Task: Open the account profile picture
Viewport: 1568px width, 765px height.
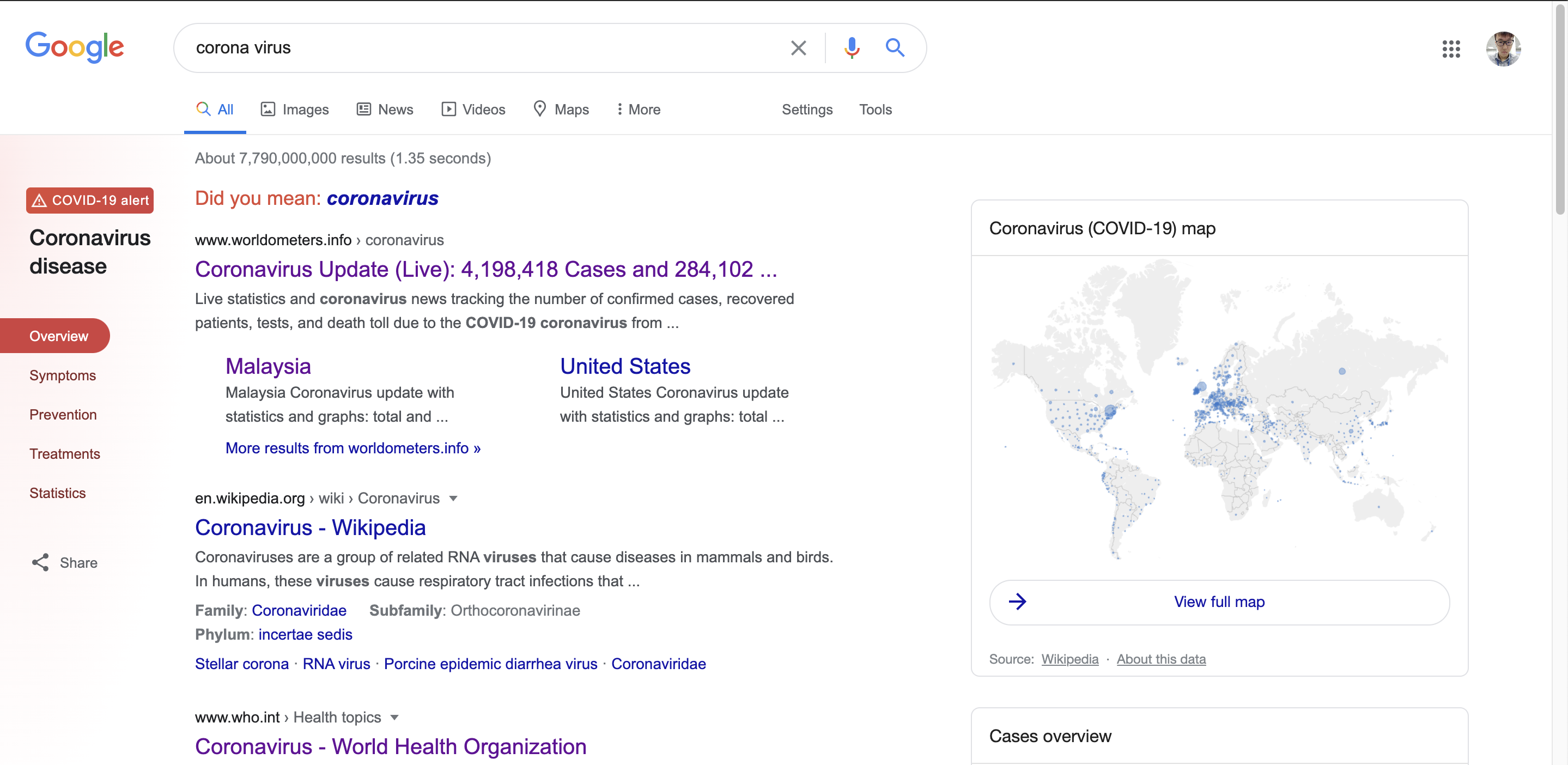Action: click(1503, 48)
